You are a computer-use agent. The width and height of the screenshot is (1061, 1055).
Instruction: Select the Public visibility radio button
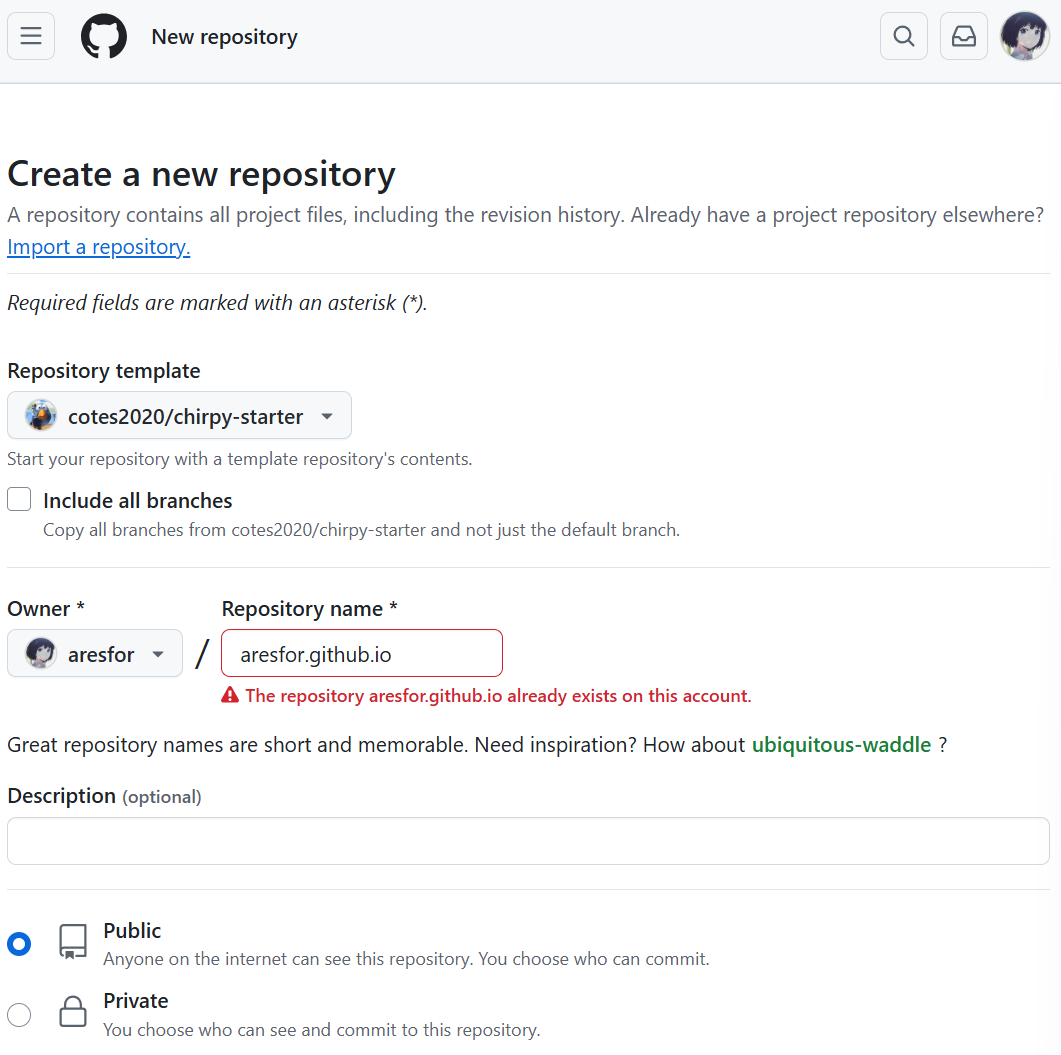coord(19,943)
